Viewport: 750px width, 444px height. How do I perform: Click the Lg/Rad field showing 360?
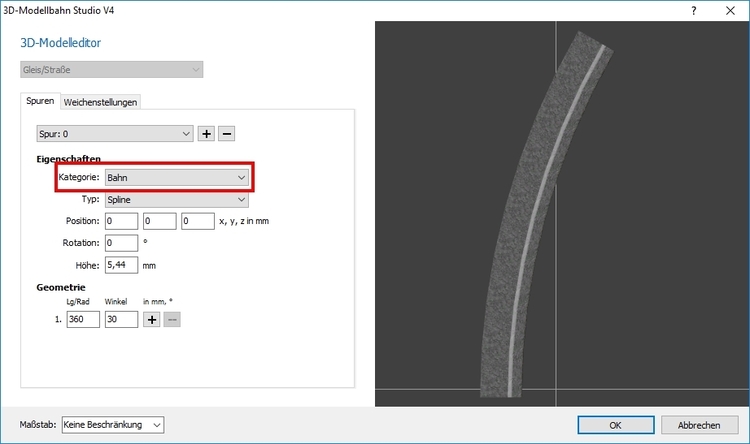[83, 320]
